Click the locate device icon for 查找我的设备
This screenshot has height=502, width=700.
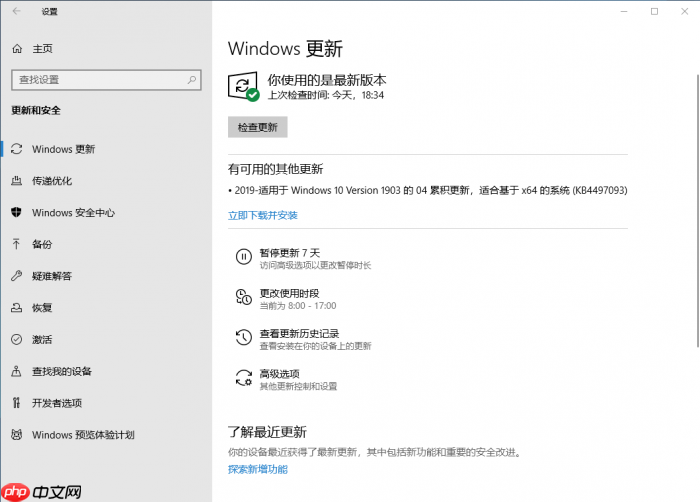click(x=17, y=371)
